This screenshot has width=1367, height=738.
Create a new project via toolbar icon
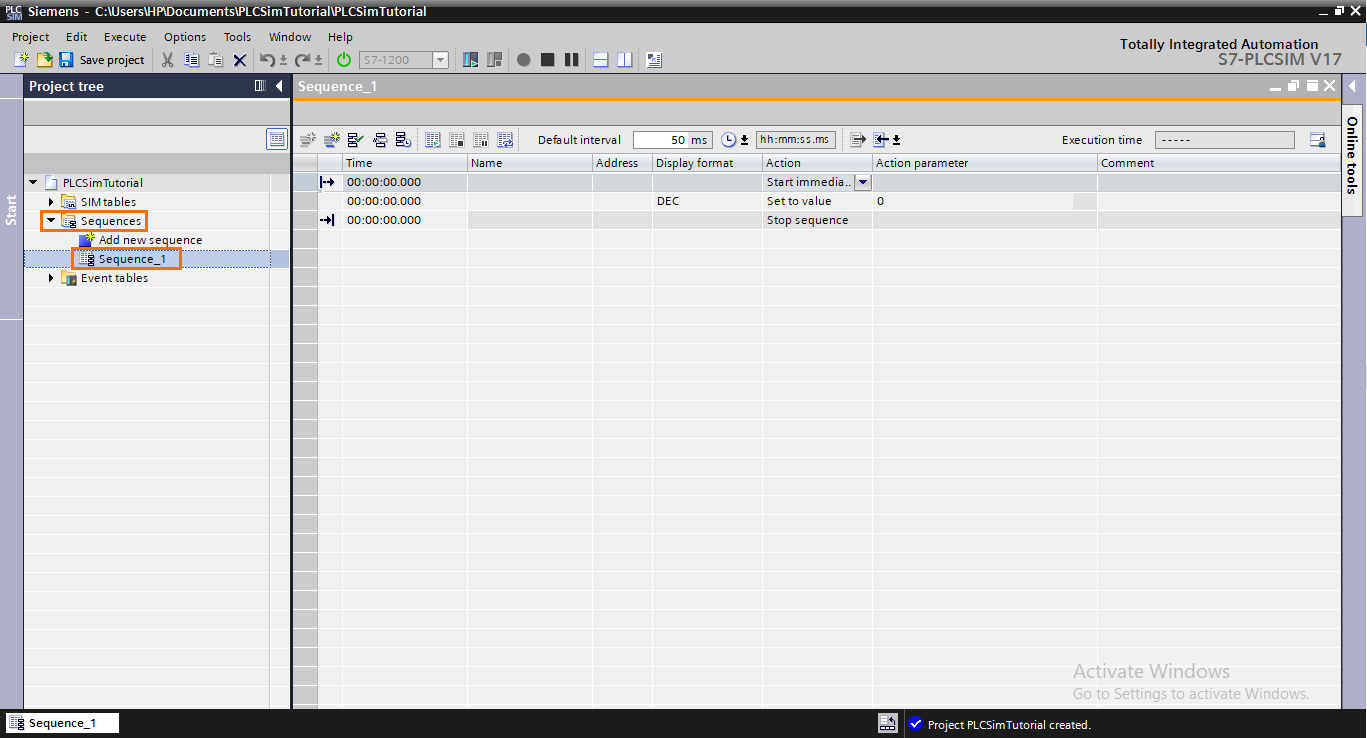[x=21, y=60]
